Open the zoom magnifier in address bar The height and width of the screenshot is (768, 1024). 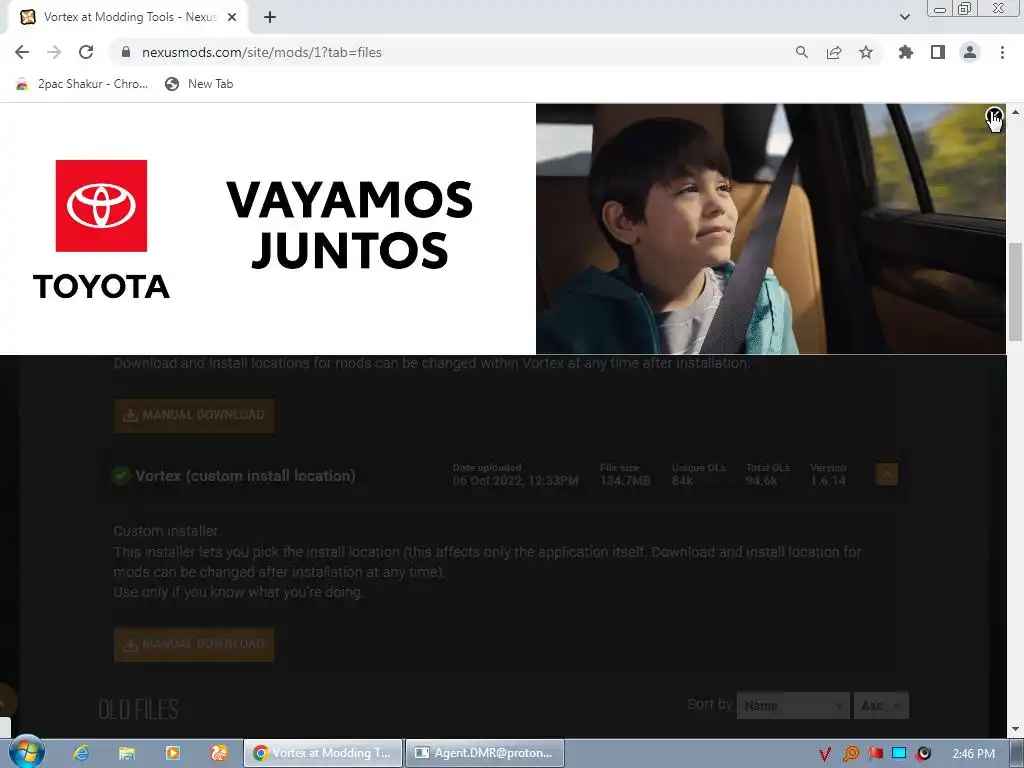click(801, 52)
